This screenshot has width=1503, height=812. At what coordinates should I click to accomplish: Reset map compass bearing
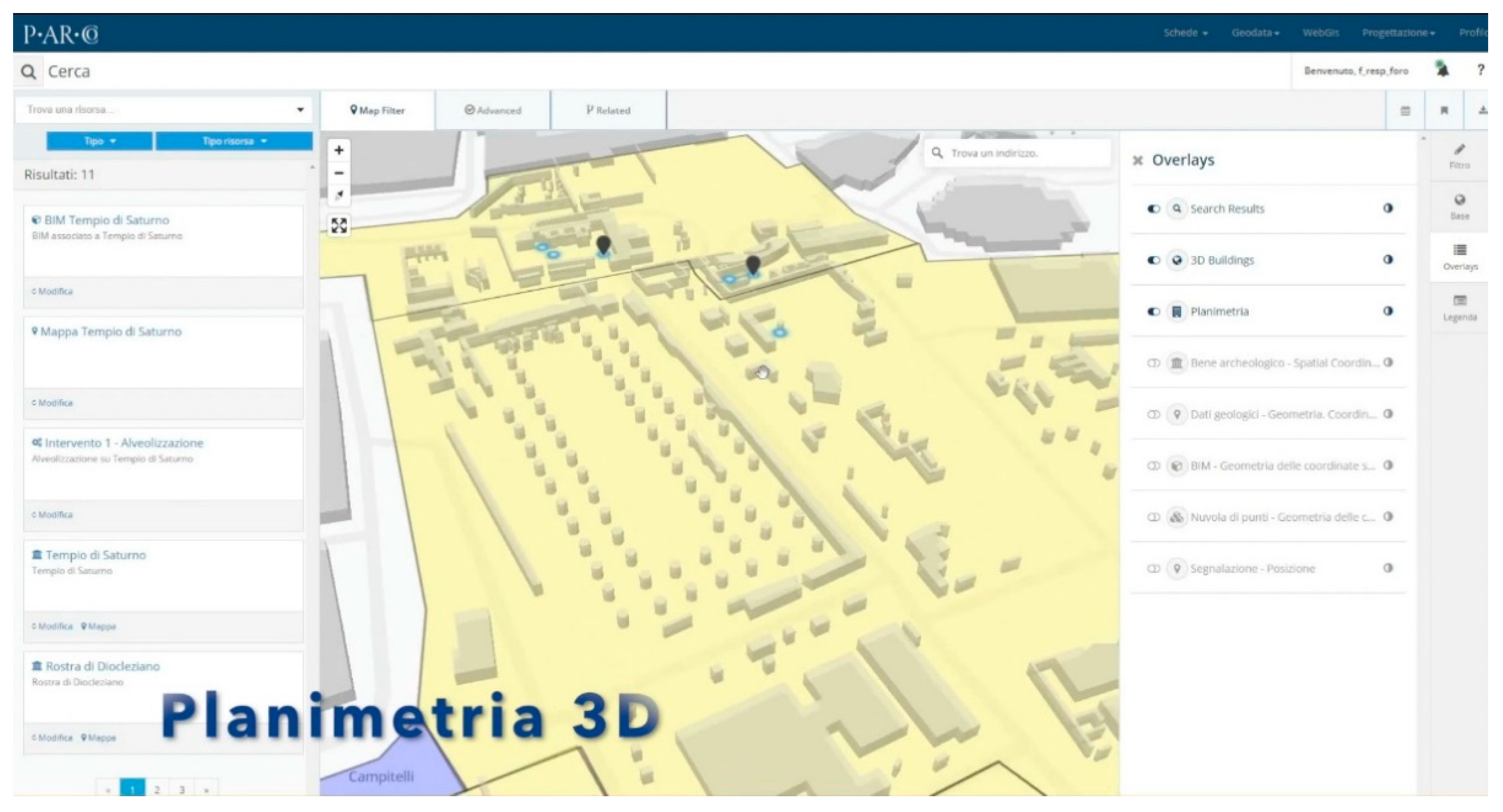(338, 195)
